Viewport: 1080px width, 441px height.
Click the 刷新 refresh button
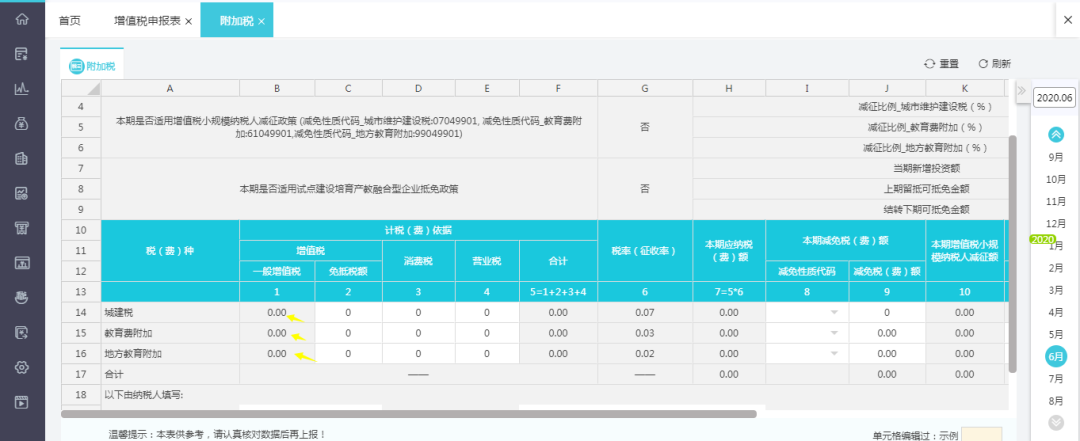pyautogui.click(x=994, y=63)
